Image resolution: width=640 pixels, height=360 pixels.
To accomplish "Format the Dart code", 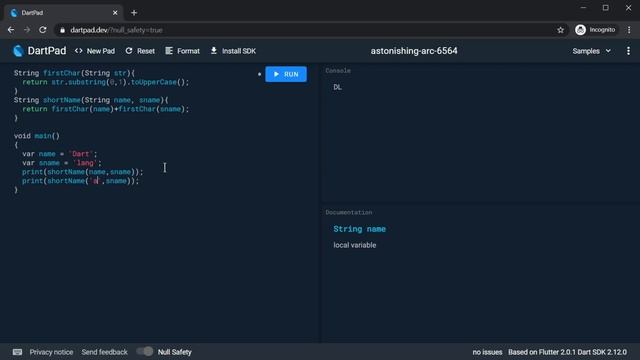I will tap(182, 51).
